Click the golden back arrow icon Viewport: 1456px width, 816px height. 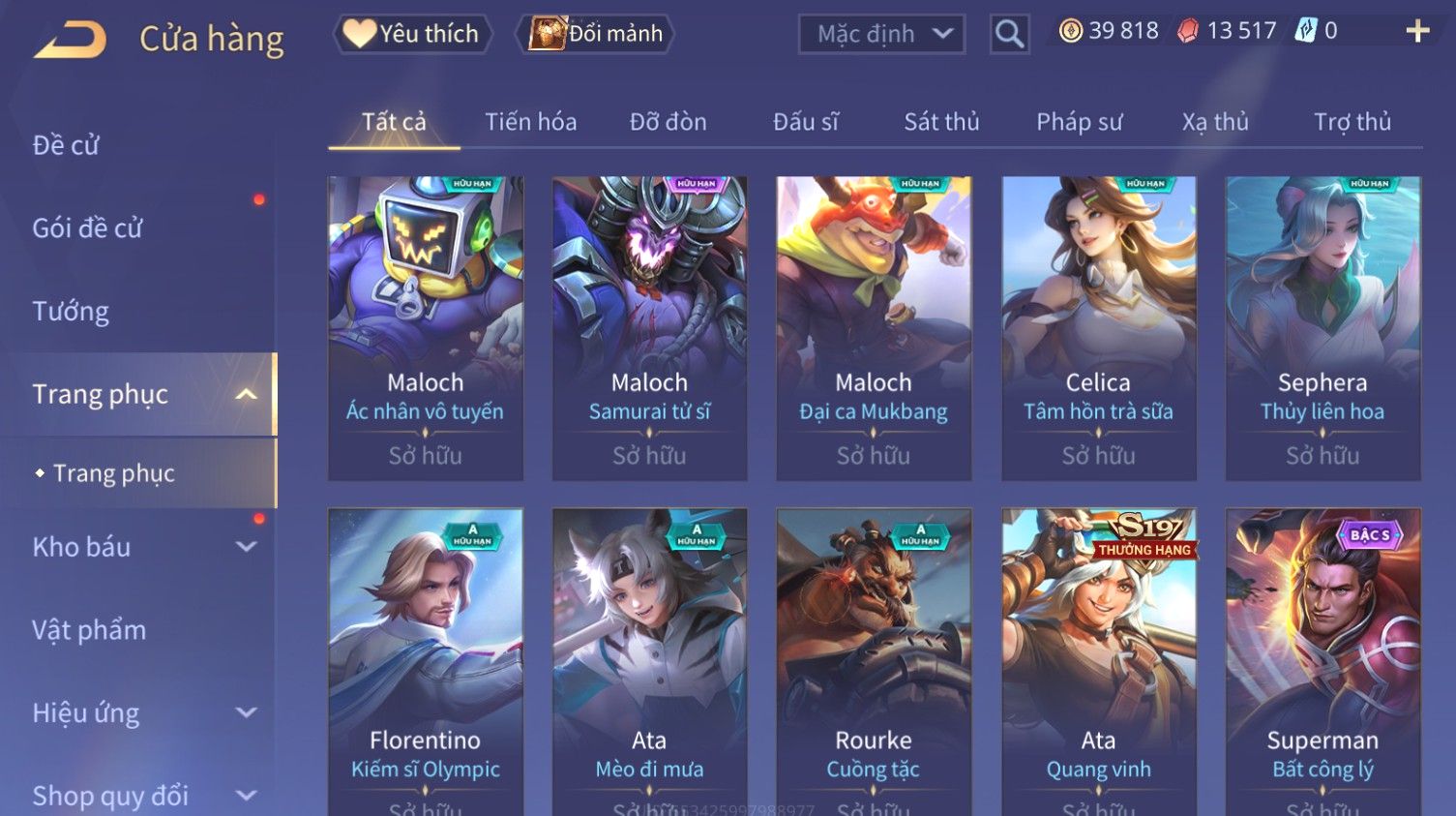coord(70,41)
